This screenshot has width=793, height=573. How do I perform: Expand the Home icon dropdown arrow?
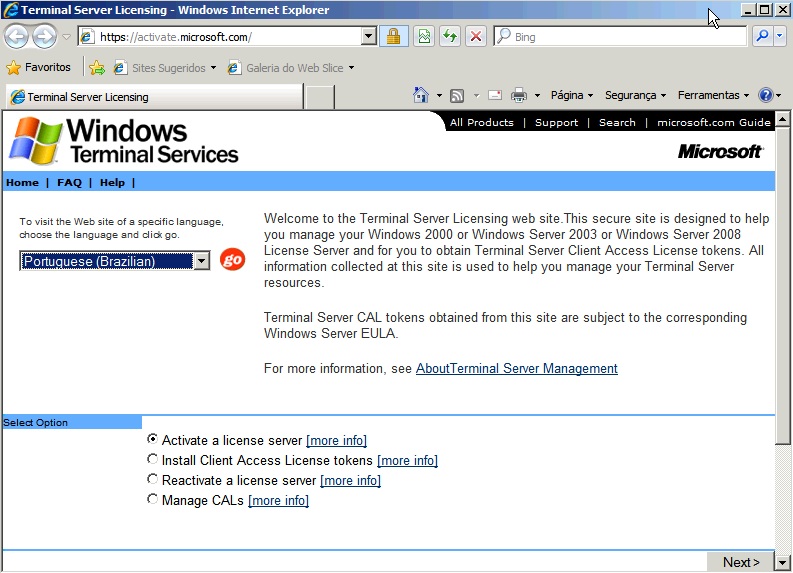439,95
